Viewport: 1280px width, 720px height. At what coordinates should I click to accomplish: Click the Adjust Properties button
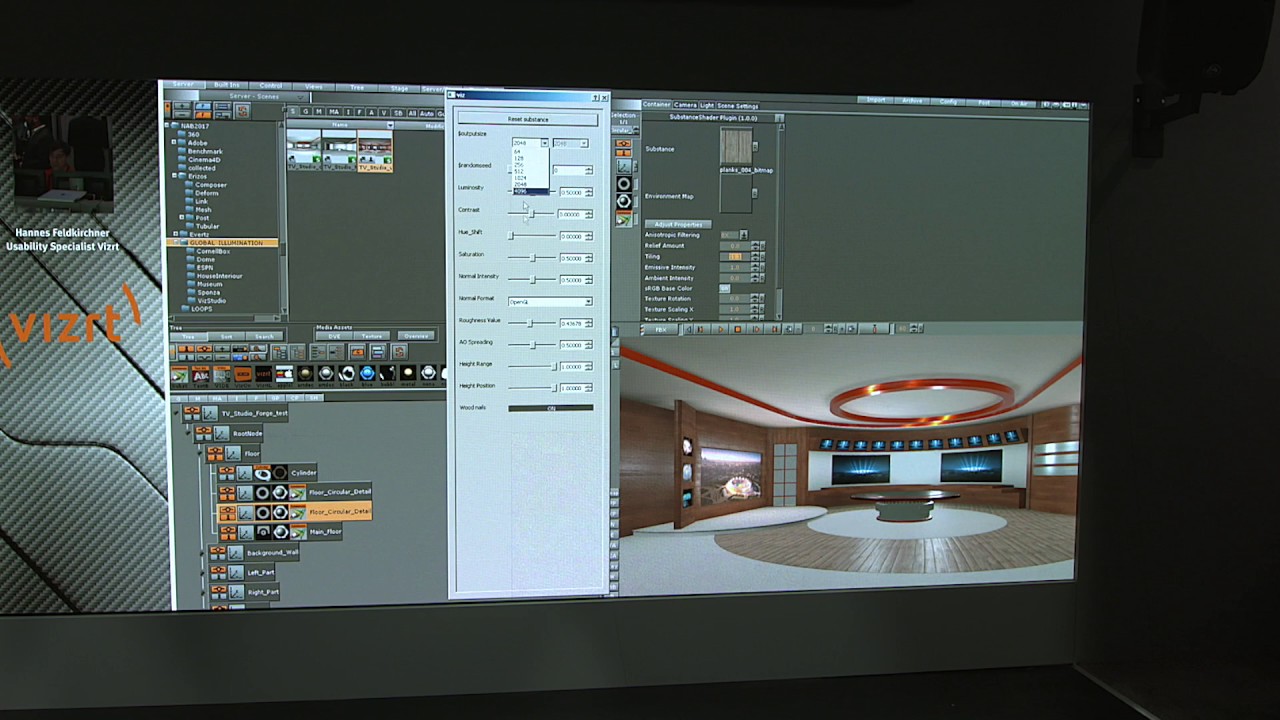679,224
